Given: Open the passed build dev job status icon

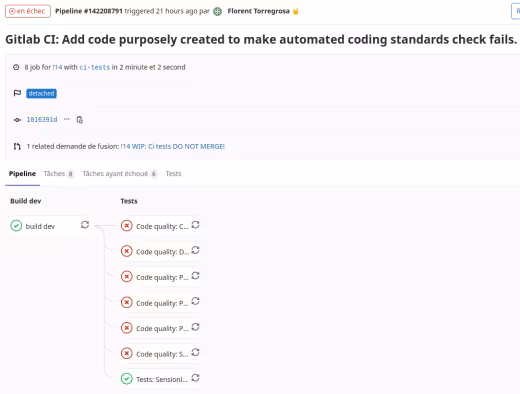Looking at the screenshot, I should [x=16, y=226].
